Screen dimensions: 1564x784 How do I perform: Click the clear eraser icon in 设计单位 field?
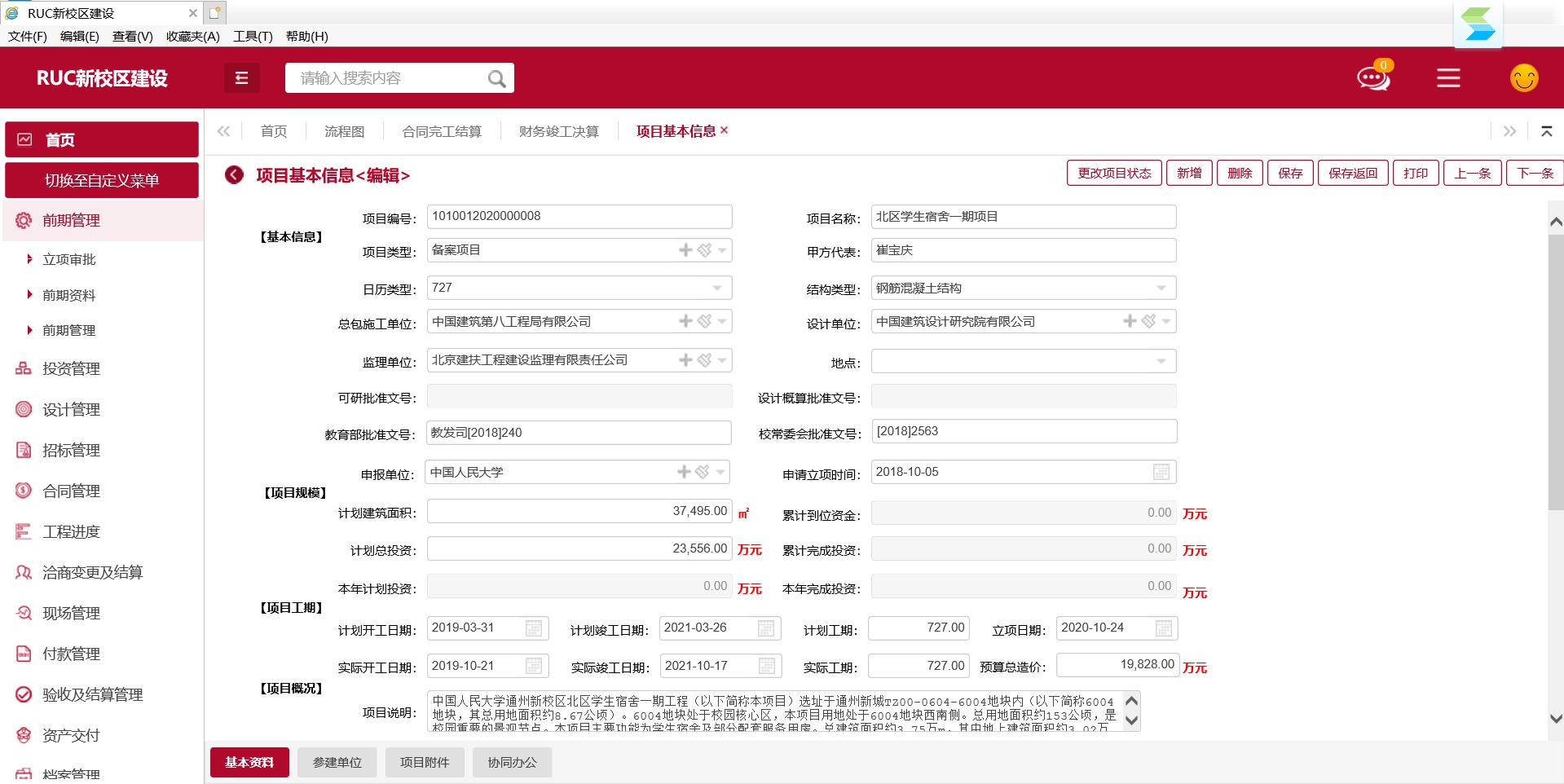[x=1148, y=321]
